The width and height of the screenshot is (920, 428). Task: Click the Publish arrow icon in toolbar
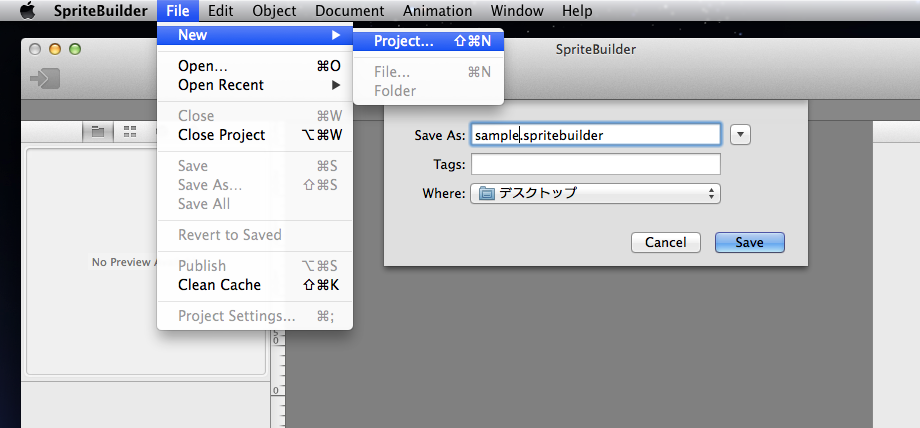pyautogui.click(x=45, y=79)
